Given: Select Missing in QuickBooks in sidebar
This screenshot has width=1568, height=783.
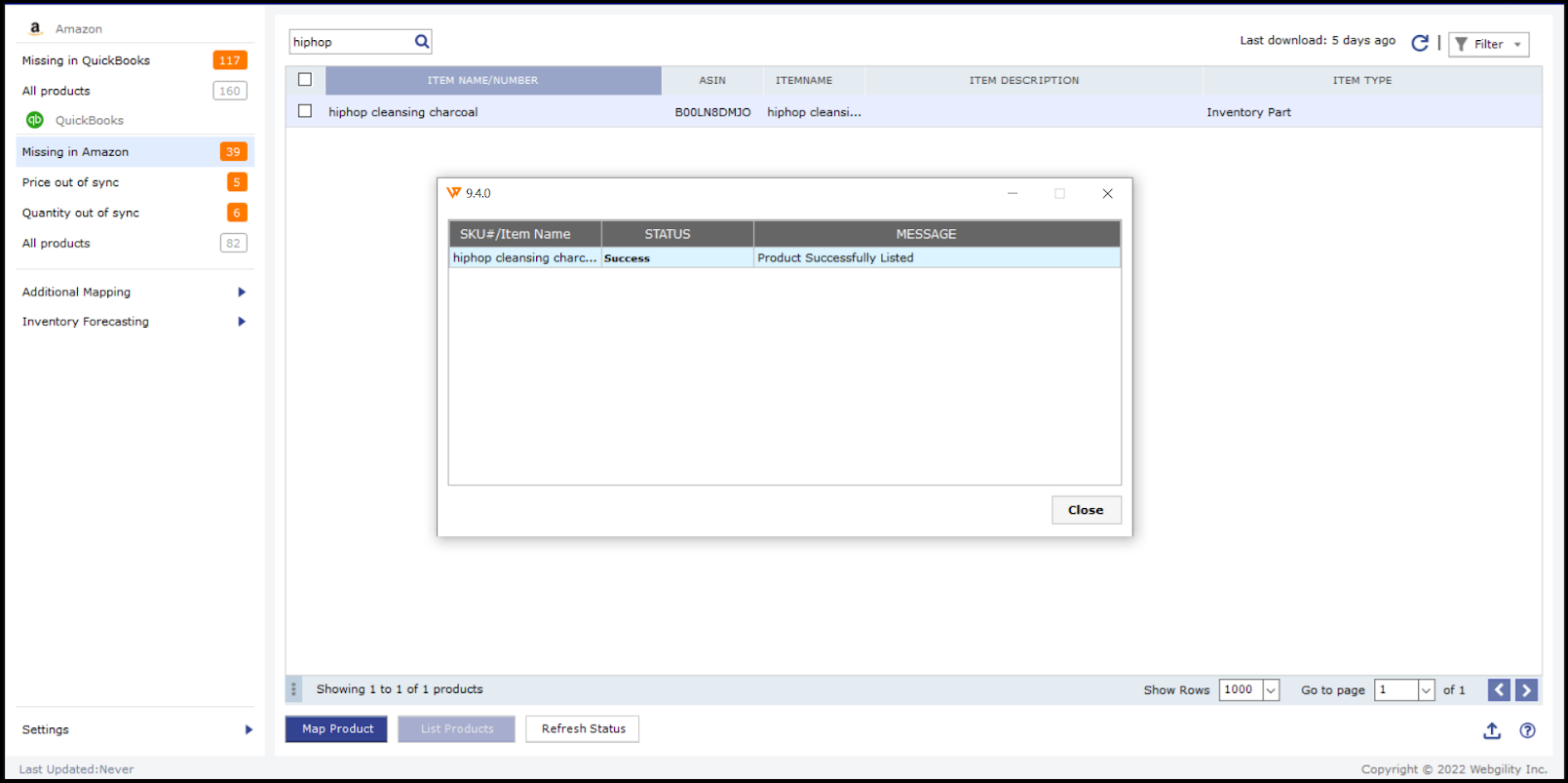Looking at the screenshot, I should (x=86, y=60).
